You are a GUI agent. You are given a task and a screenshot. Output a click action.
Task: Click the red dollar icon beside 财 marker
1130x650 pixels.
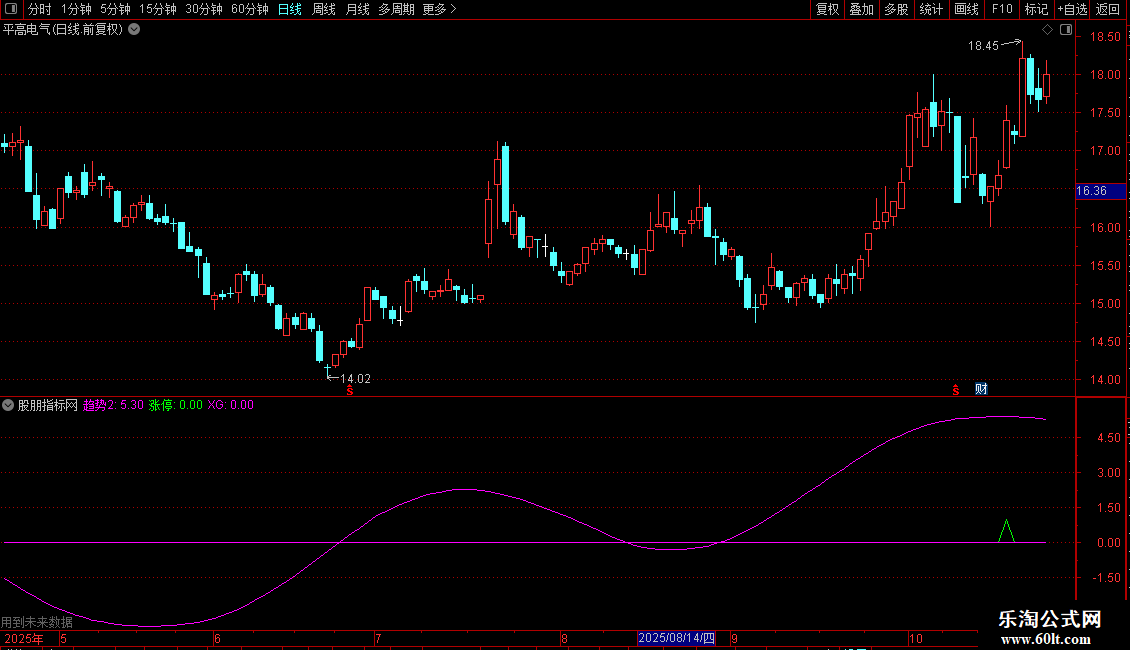pos(956,389)
